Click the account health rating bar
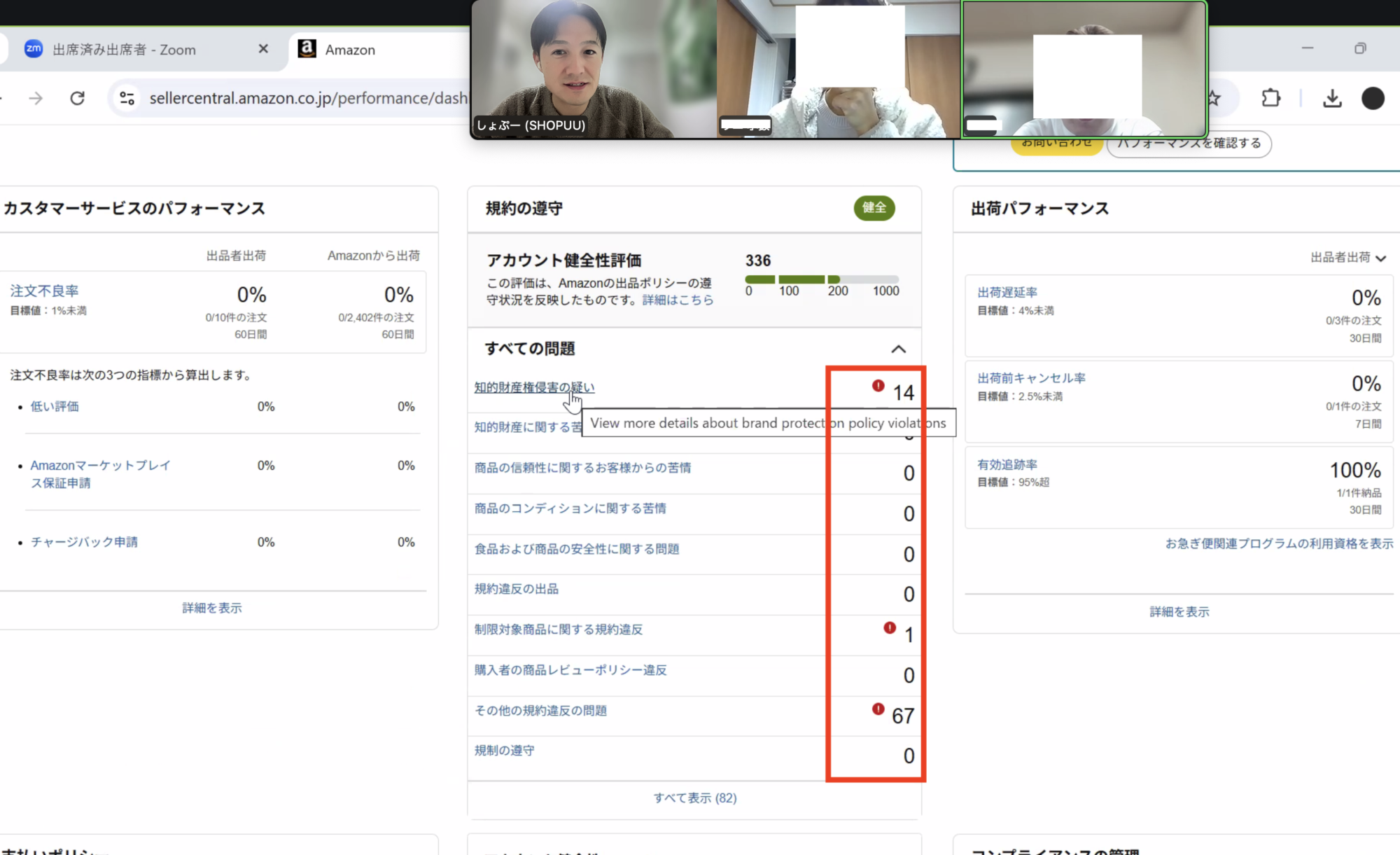Viewport: 1400px width, 855px height. (822, 279)
